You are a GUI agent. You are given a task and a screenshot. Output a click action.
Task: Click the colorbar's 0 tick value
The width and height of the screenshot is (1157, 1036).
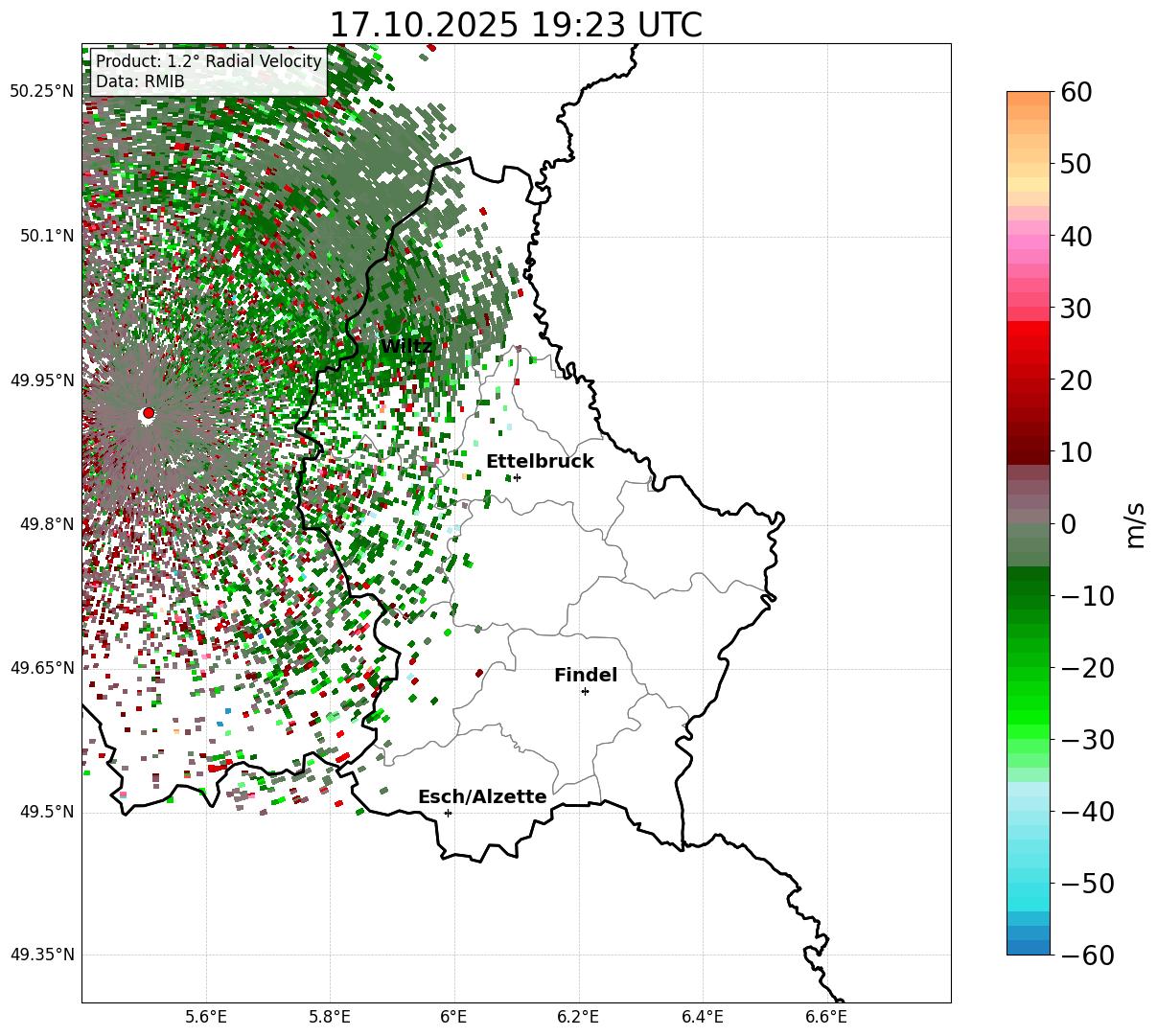pyautogui.click(x=1068, y=524)
